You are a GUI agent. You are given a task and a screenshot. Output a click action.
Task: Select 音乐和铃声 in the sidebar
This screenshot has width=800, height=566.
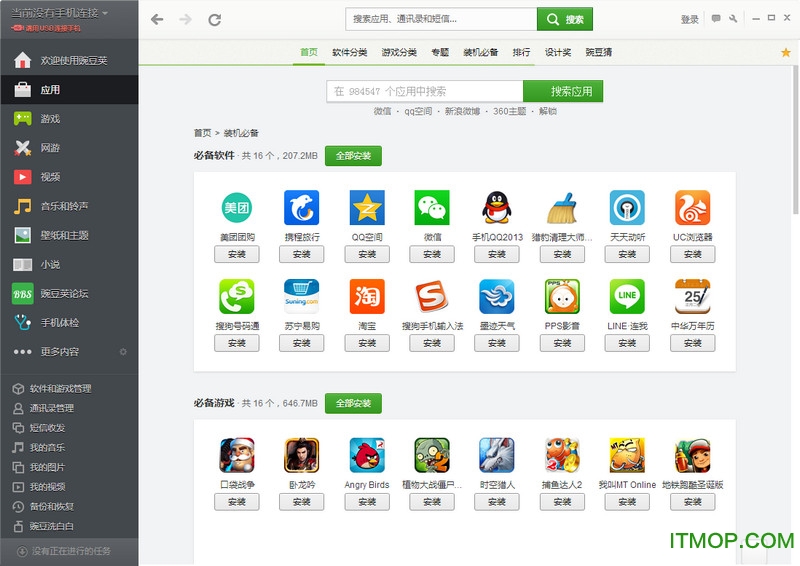point(69,206)
